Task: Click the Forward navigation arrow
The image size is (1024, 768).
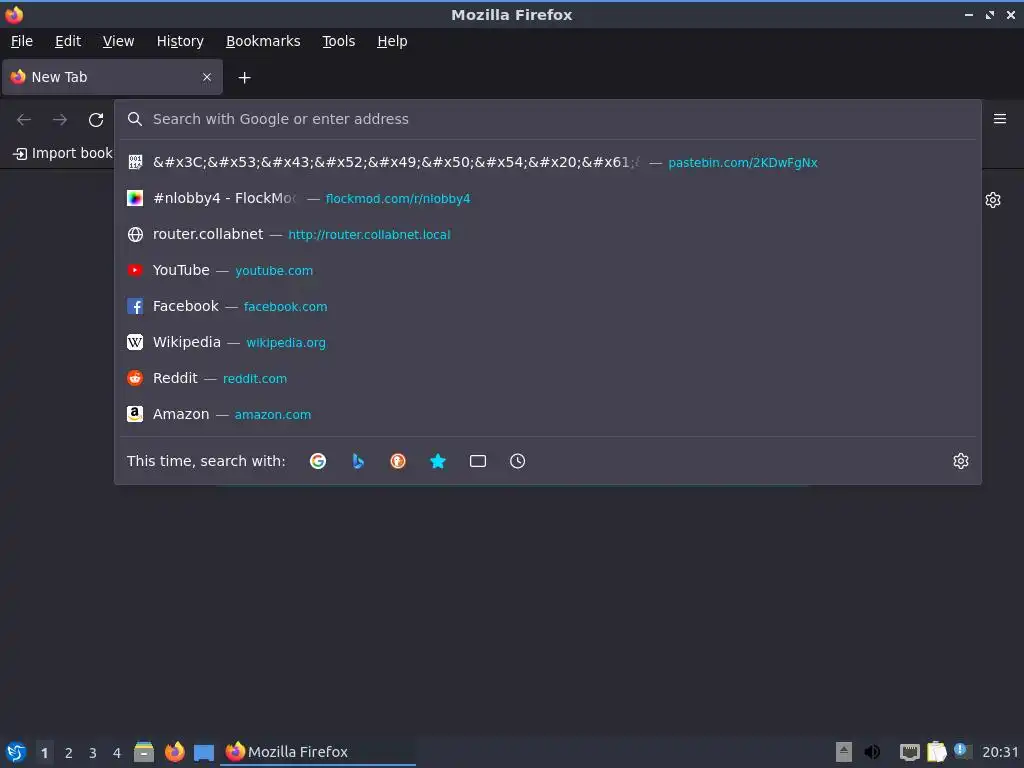Action: tap(60, 120)
